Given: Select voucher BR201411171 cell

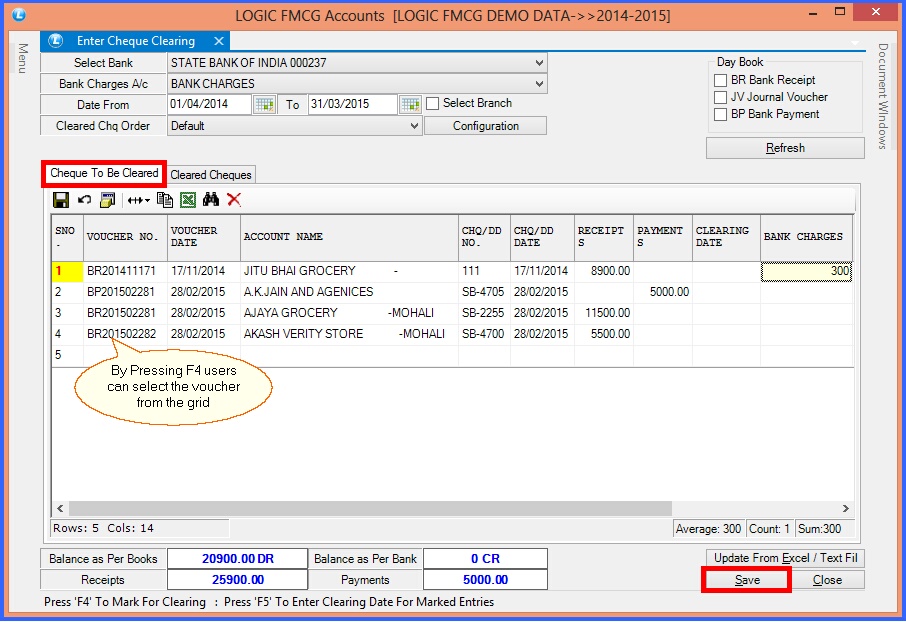Looking at the screenshot, I should click(125, 271).
